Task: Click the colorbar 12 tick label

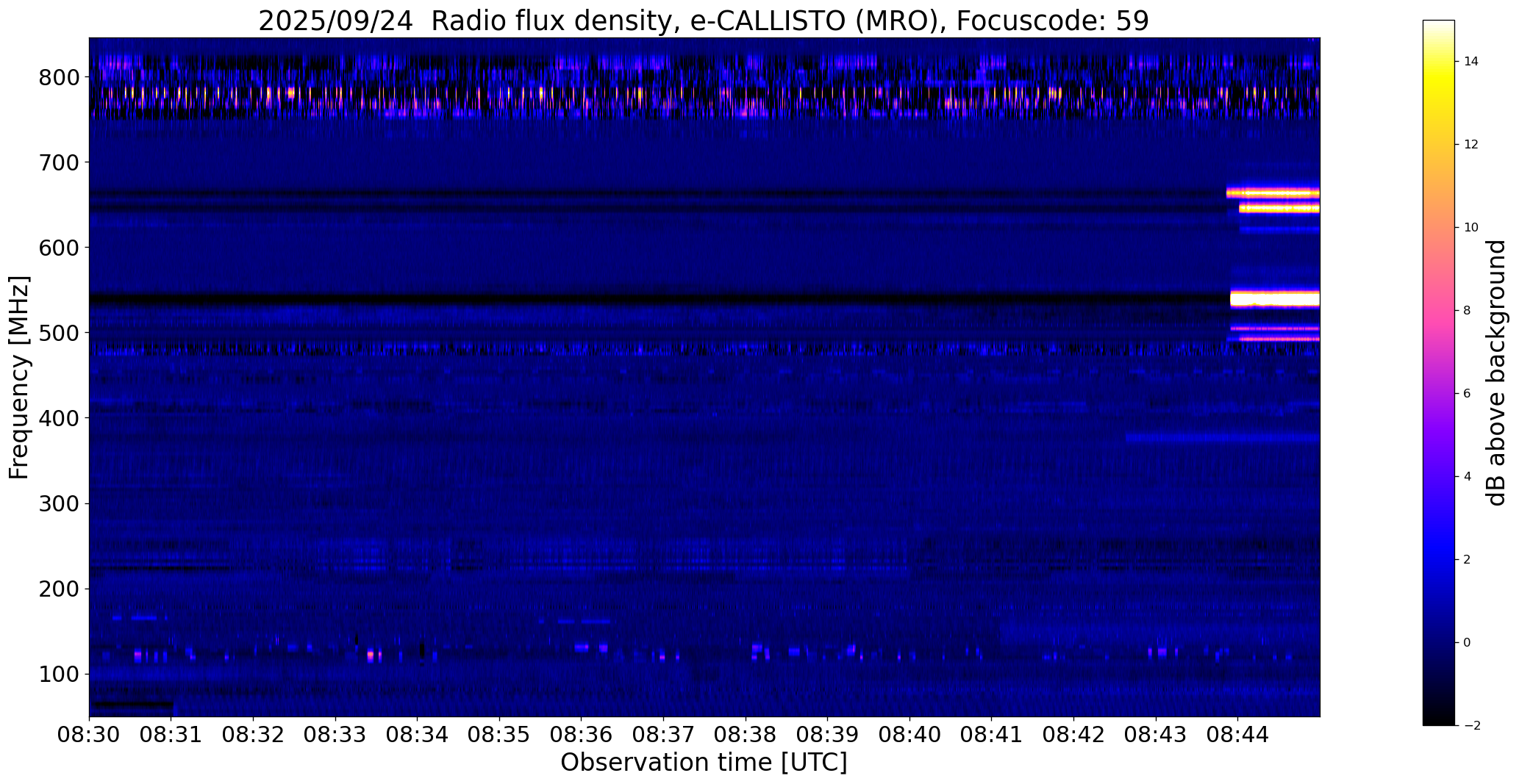Action: (x=1471, y=145)
